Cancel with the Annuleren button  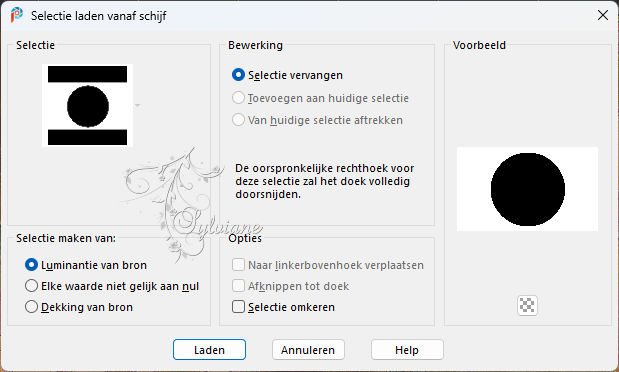308,350
